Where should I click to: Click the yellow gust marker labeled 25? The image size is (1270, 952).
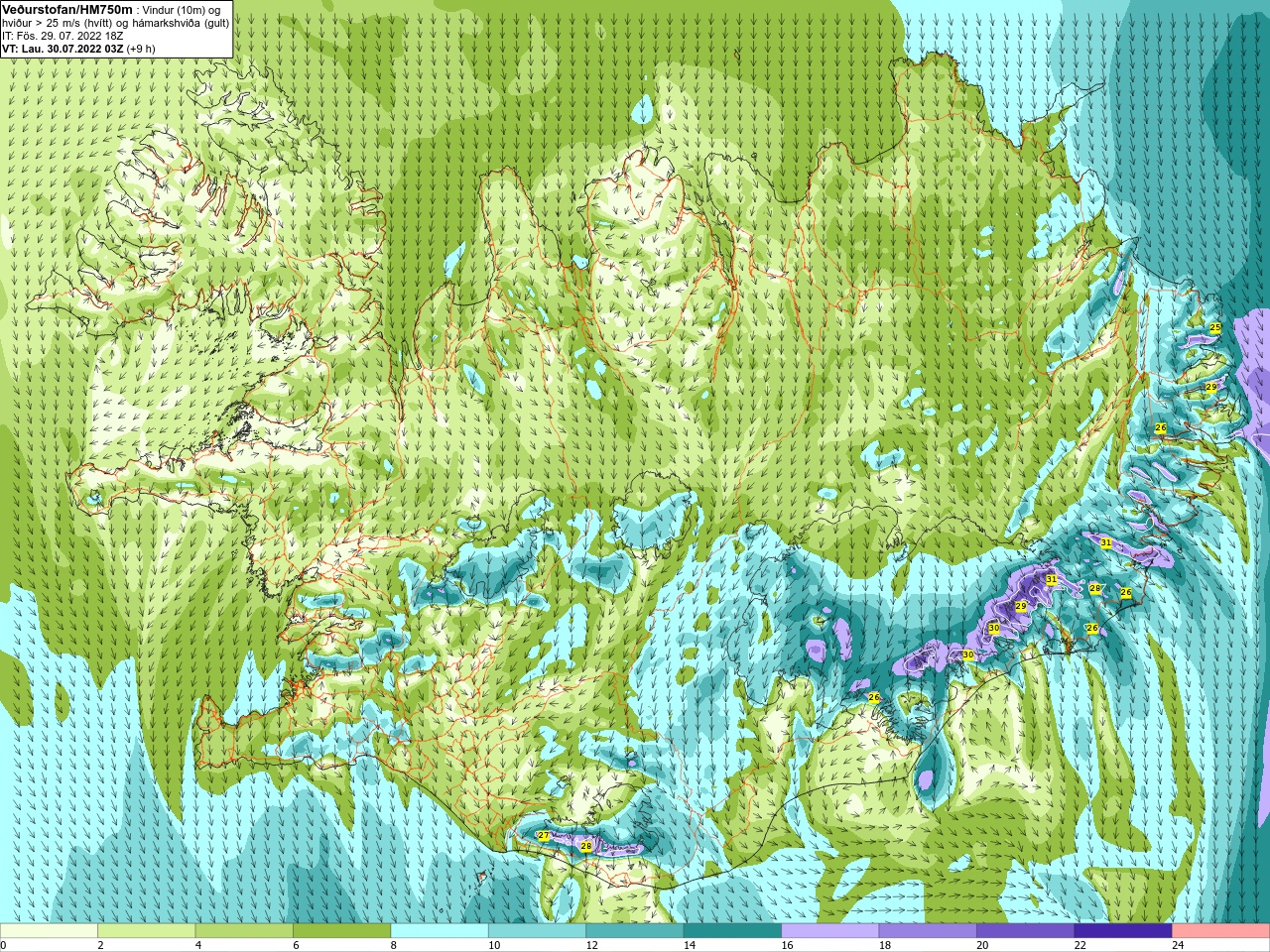coord(1215,327)
